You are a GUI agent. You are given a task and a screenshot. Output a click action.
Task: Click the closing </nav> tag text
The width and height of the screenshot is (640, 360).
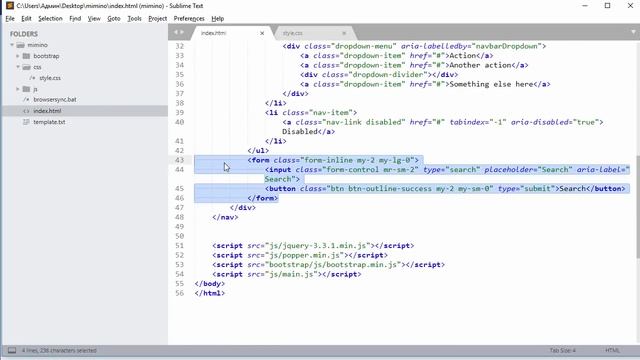coord(225,217)
